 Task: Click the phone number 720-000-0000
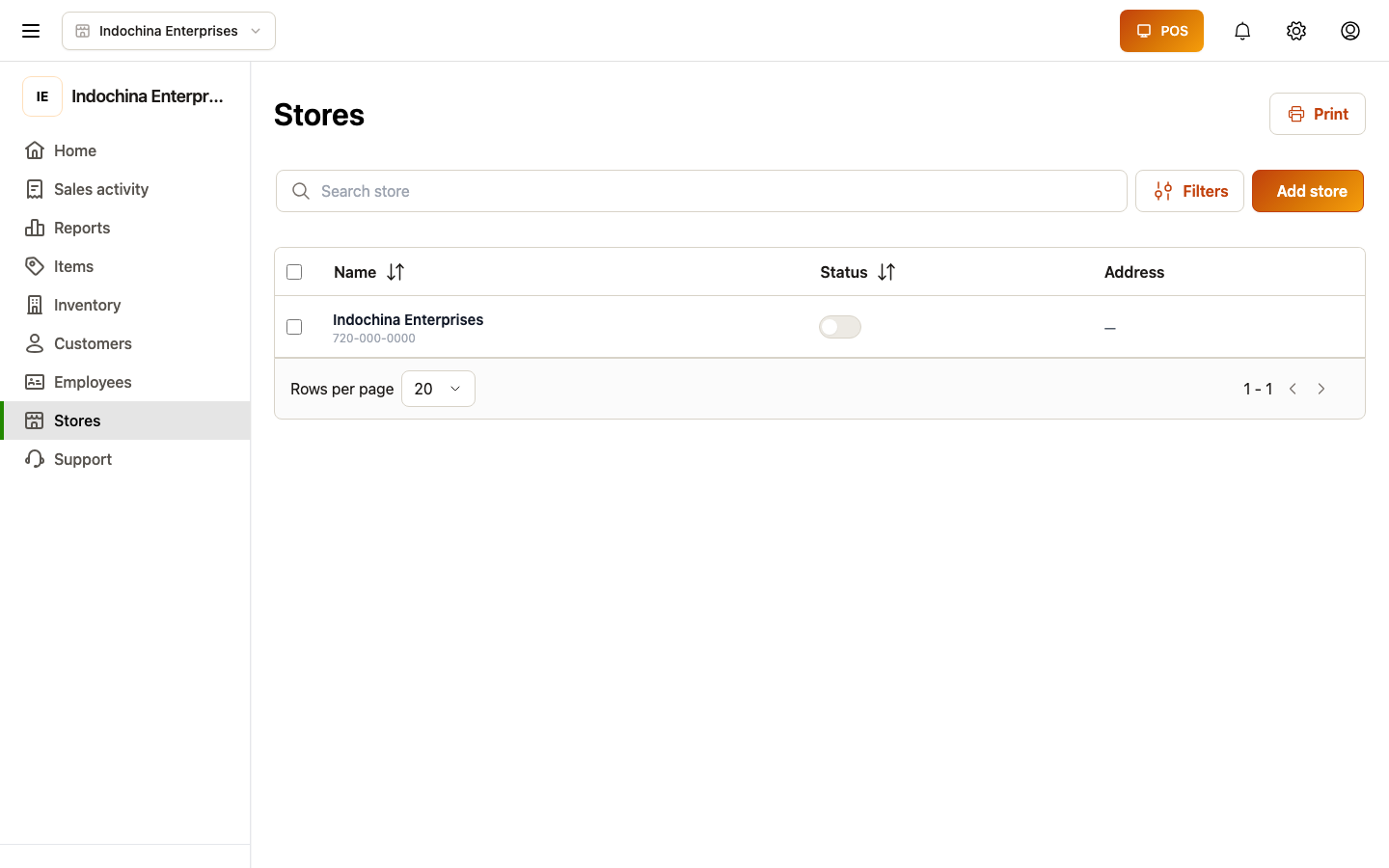coord(374,339)
